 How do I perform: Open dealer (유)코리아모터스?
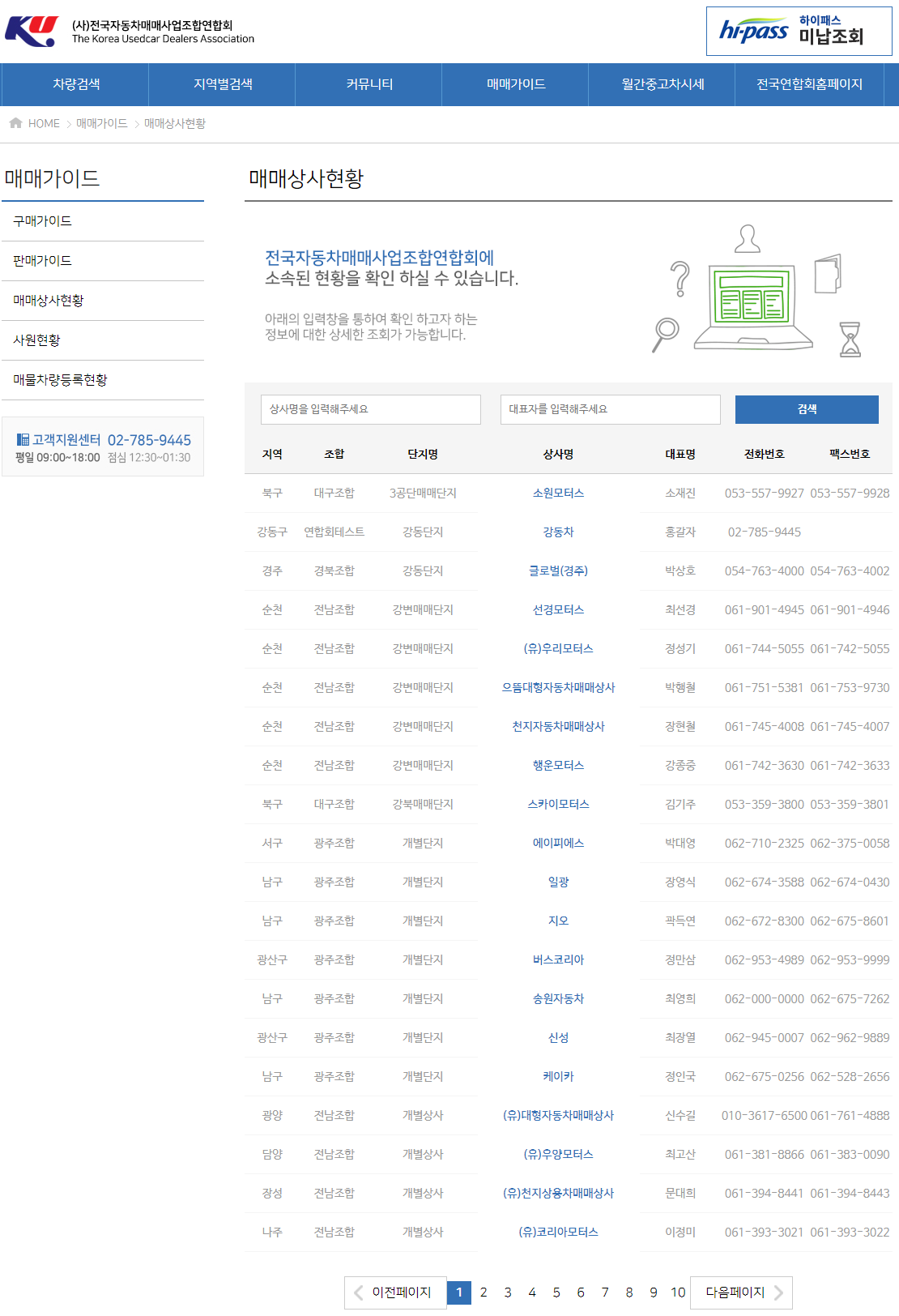pos(558,1232)
